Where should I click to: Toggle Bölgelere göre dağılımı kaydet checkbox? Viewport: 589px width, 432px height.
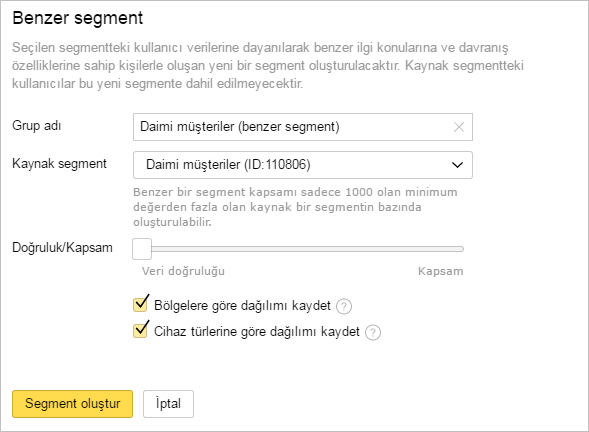[140, 304]
